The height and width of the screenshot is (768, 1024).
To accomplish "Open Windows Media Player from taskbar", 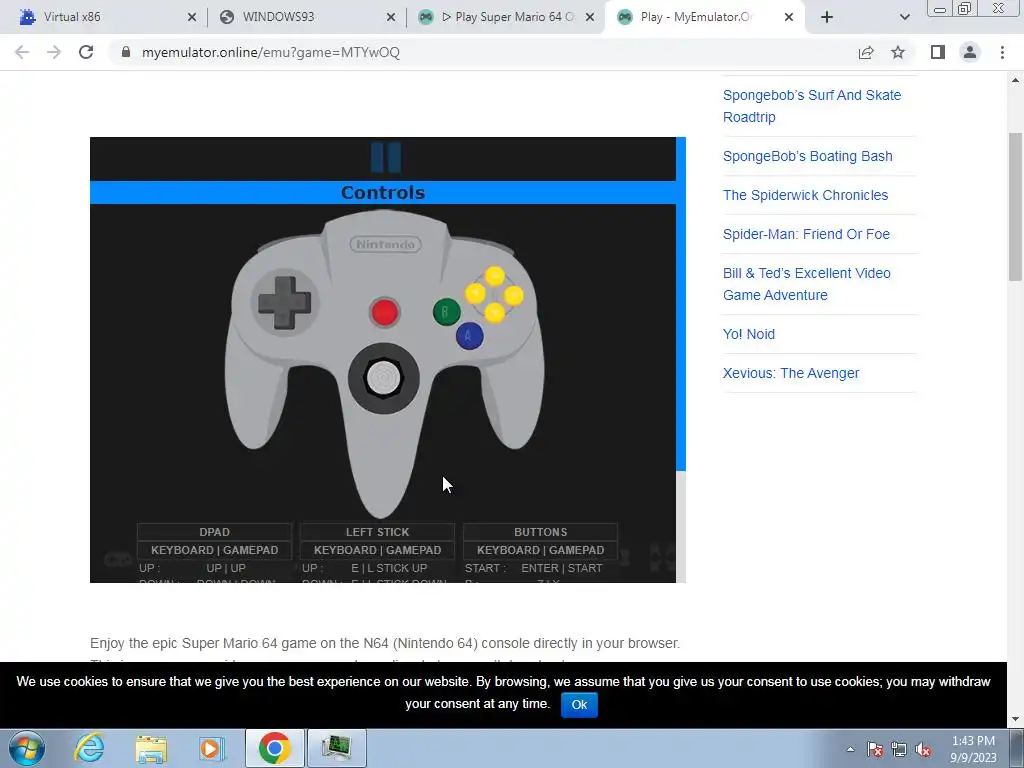I will [x=212, y=748].
